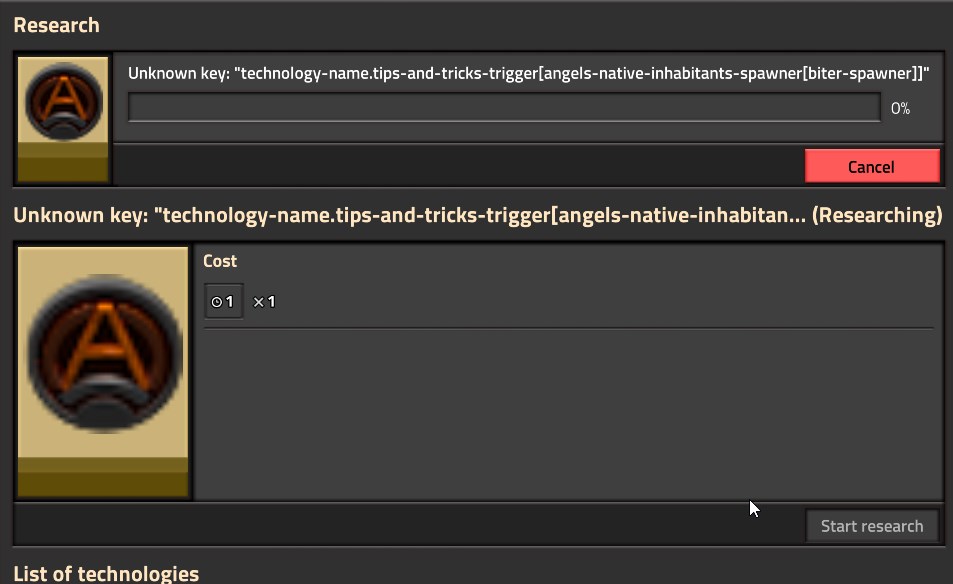Click the Research panel heading
The width and height of the screenshot is (953, 584).
tap(56, 25)
